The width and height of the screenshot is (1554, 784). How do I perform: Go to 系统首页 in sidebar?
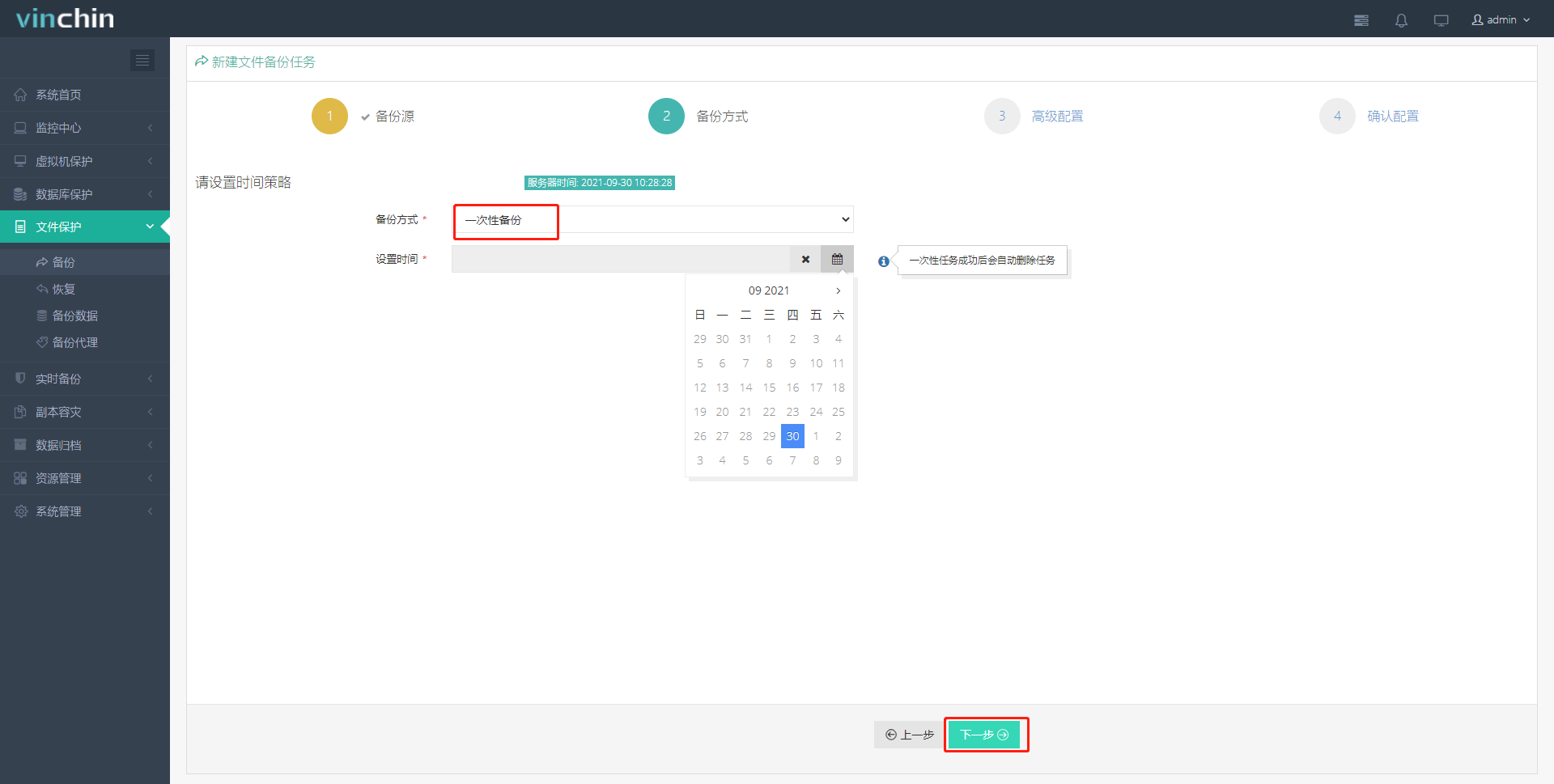85,95
